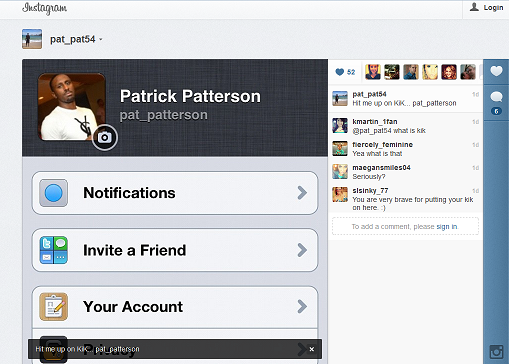Click the blue circle Notifications icon
The image size is (509, 364).
pos(53,193)
